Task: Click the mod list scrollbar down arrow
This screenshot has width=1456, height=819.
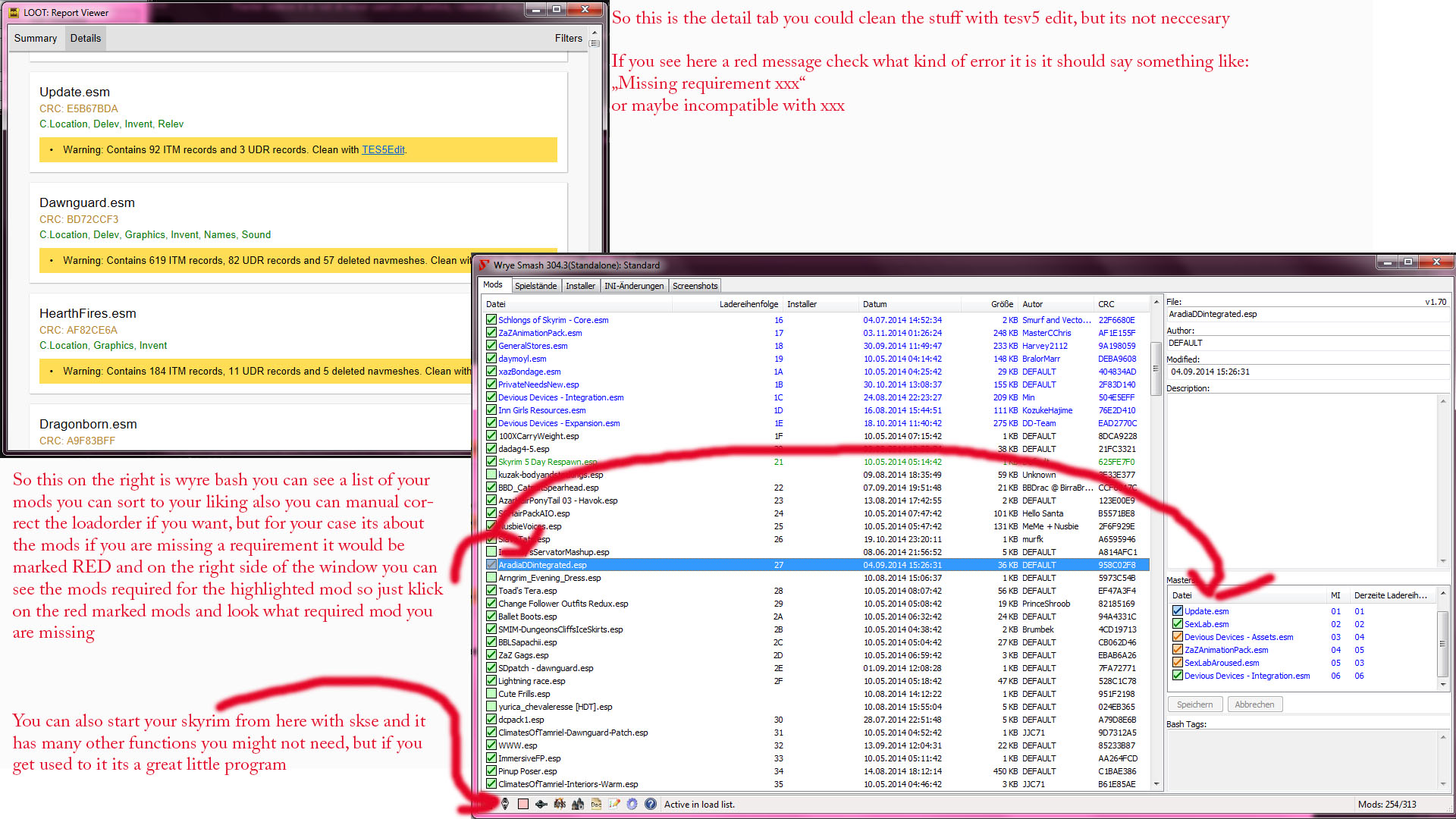Action: [1156, 784]
